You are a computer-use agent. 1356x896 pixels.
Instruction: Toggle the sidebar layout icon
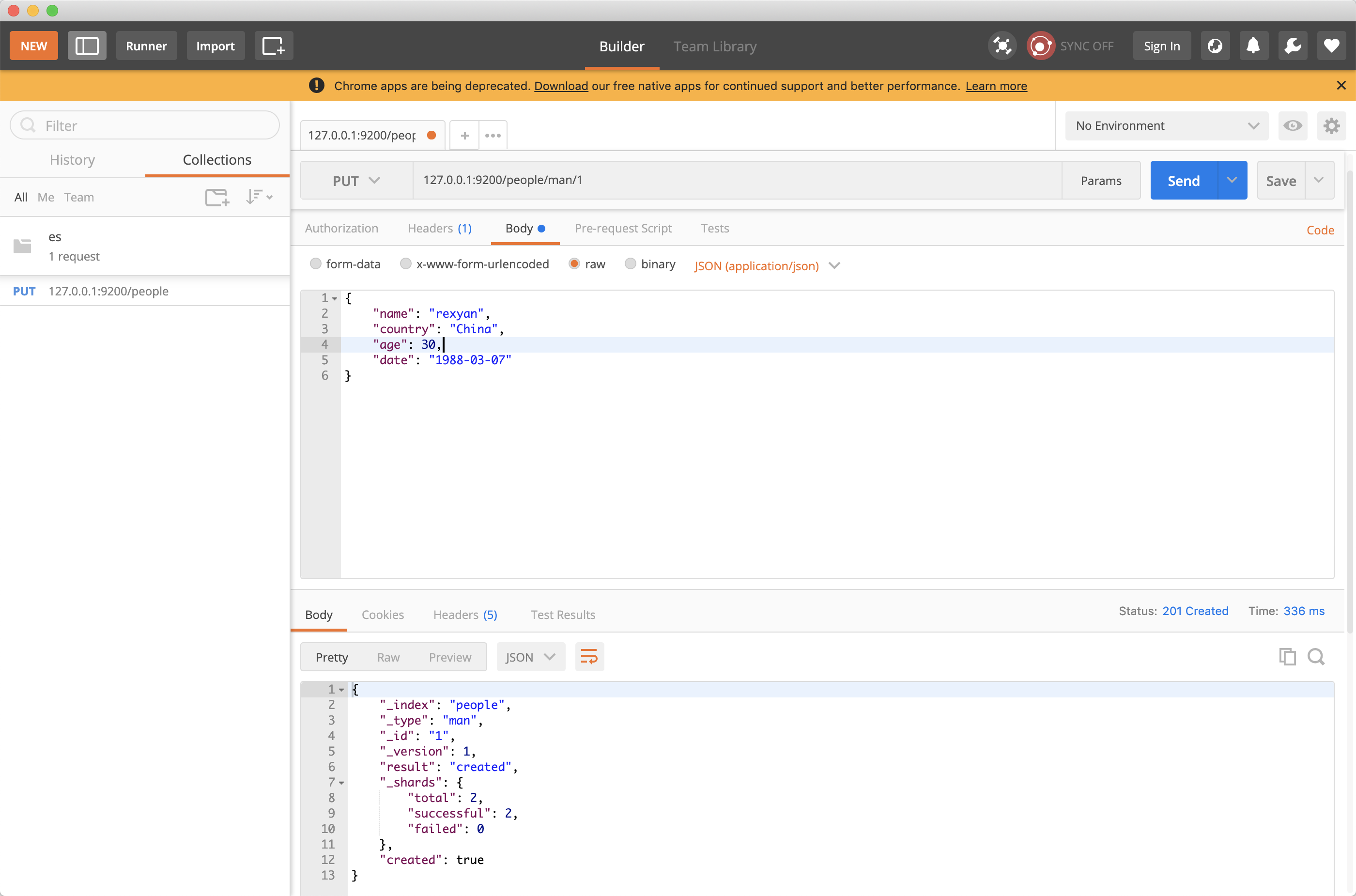coord(87,46)
